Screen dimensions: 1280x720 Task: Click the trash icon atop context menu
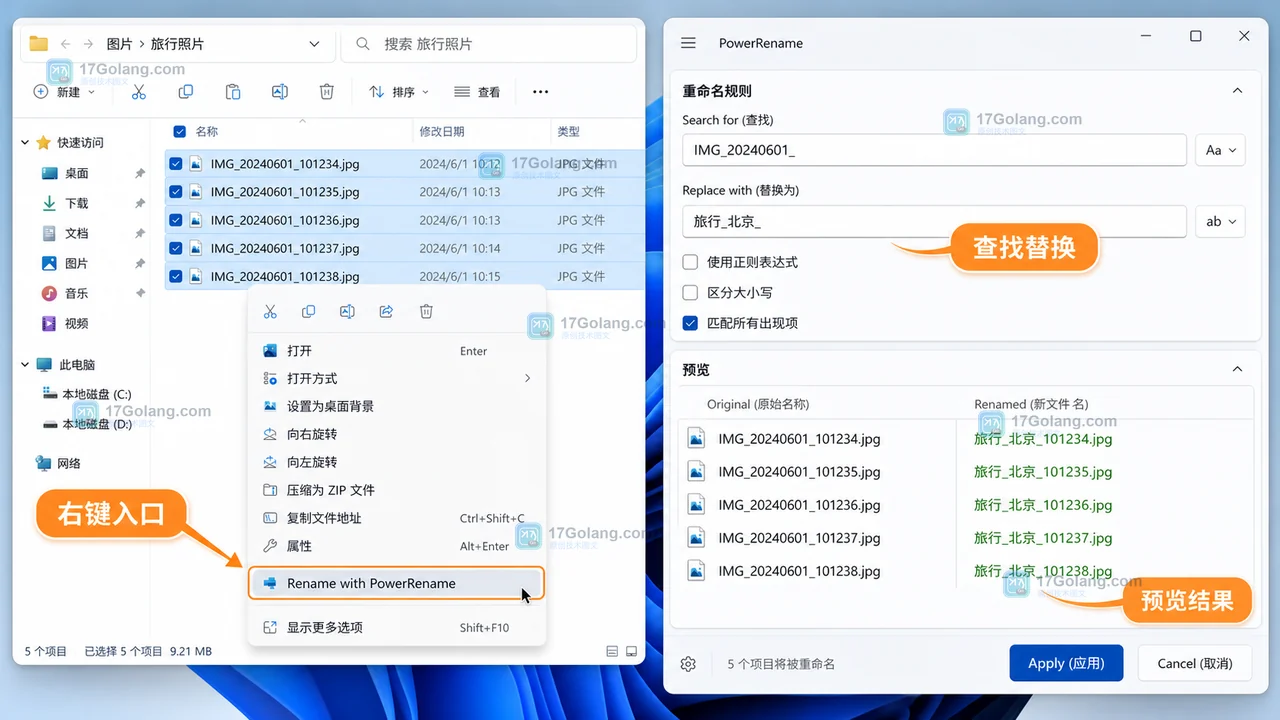point(426,312)
